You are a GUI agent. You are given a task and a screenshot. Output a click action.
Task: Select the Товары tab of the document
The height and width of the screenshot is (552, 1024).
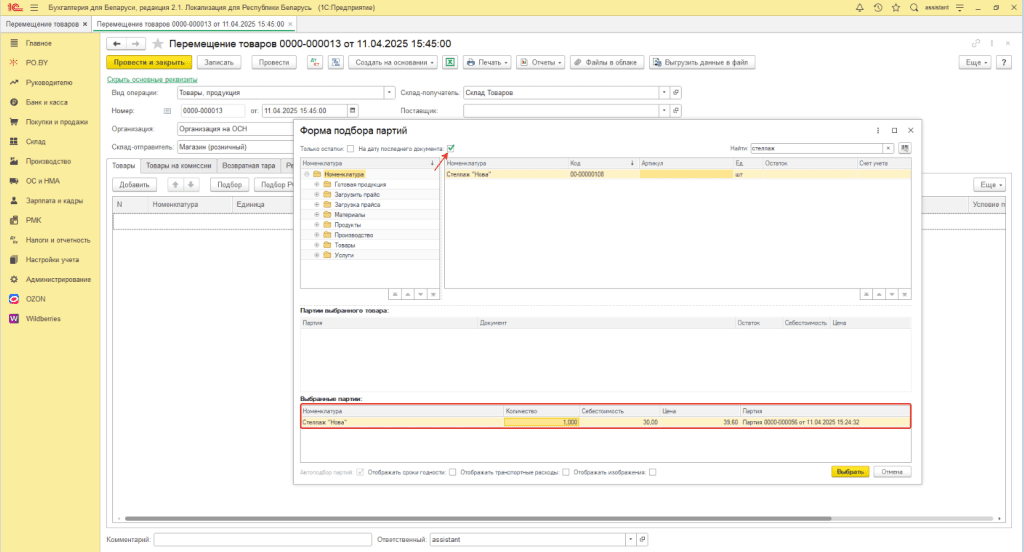tap(123, 166)
